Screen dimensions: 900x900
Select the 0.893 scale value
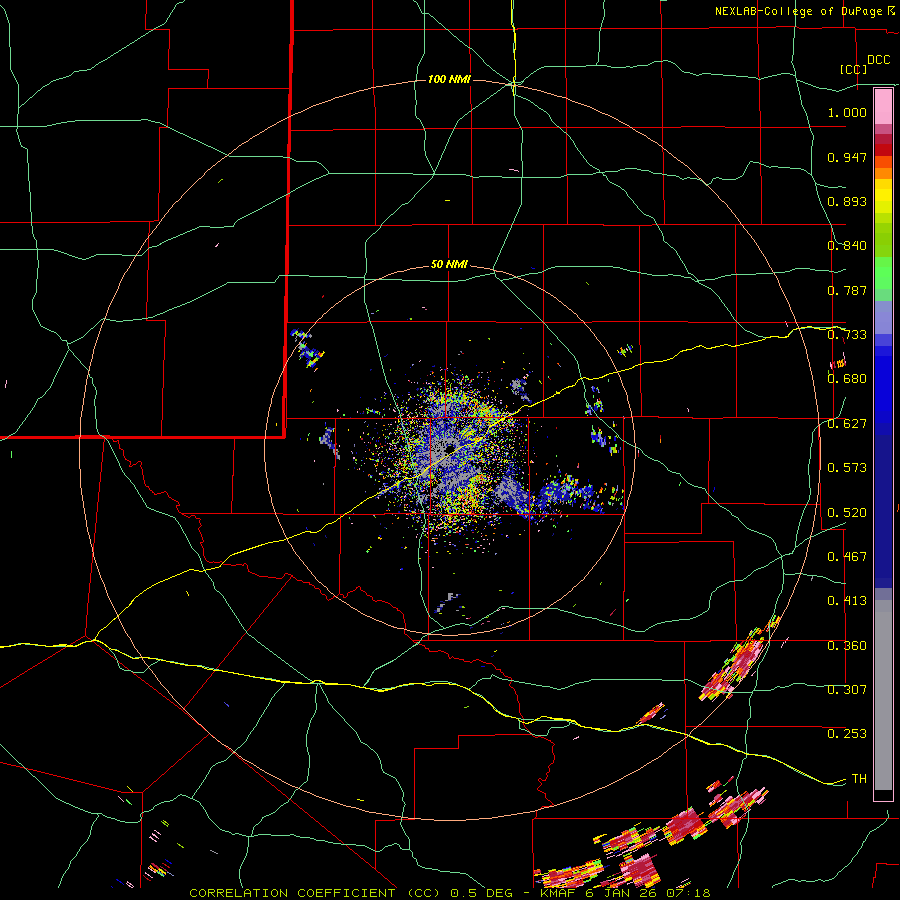(847, 201)
